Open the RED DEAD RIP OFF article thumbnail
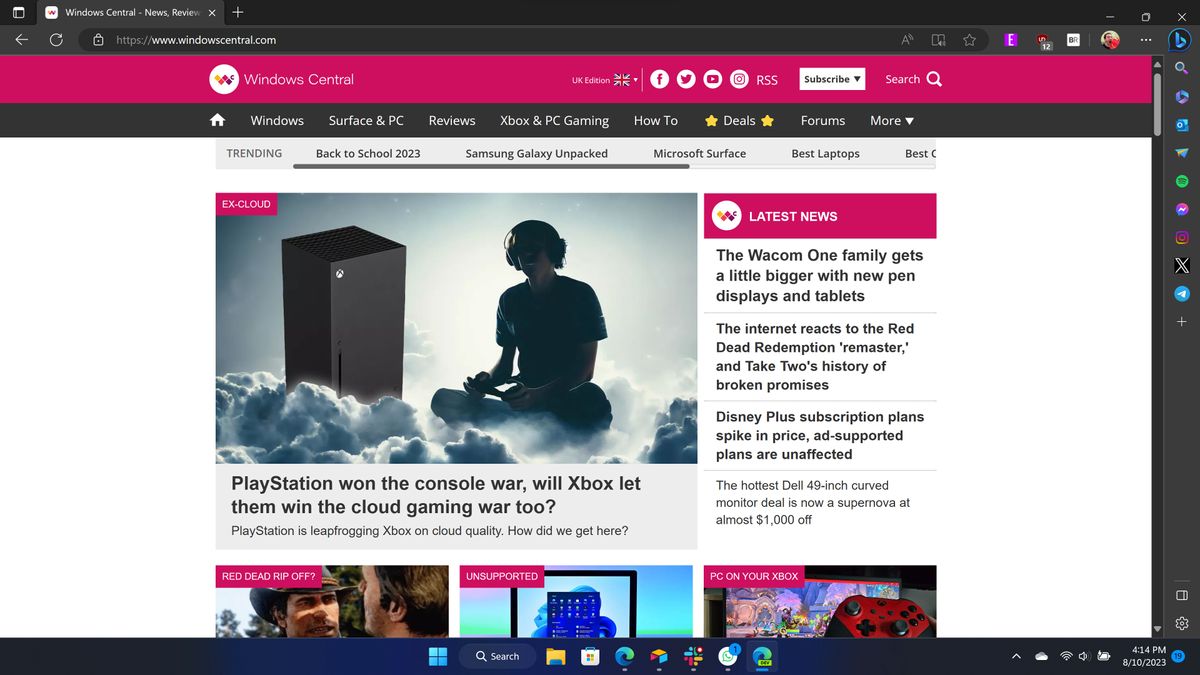The image size is (1200, 675). [332, 601]
